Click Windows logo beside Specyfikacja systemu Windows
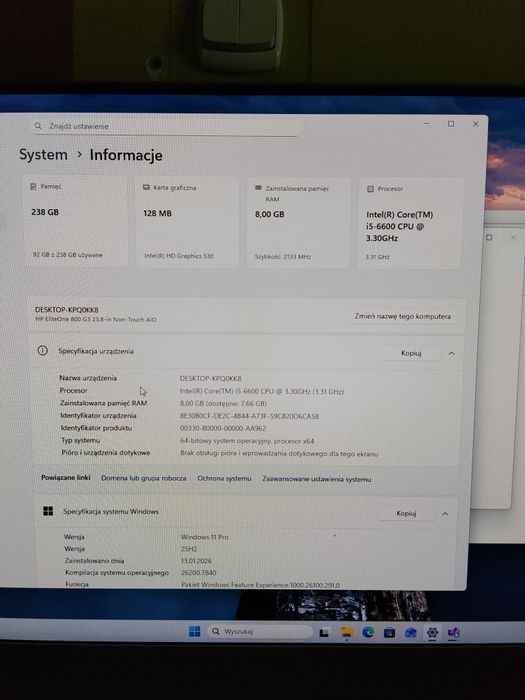 coord(48,511)
